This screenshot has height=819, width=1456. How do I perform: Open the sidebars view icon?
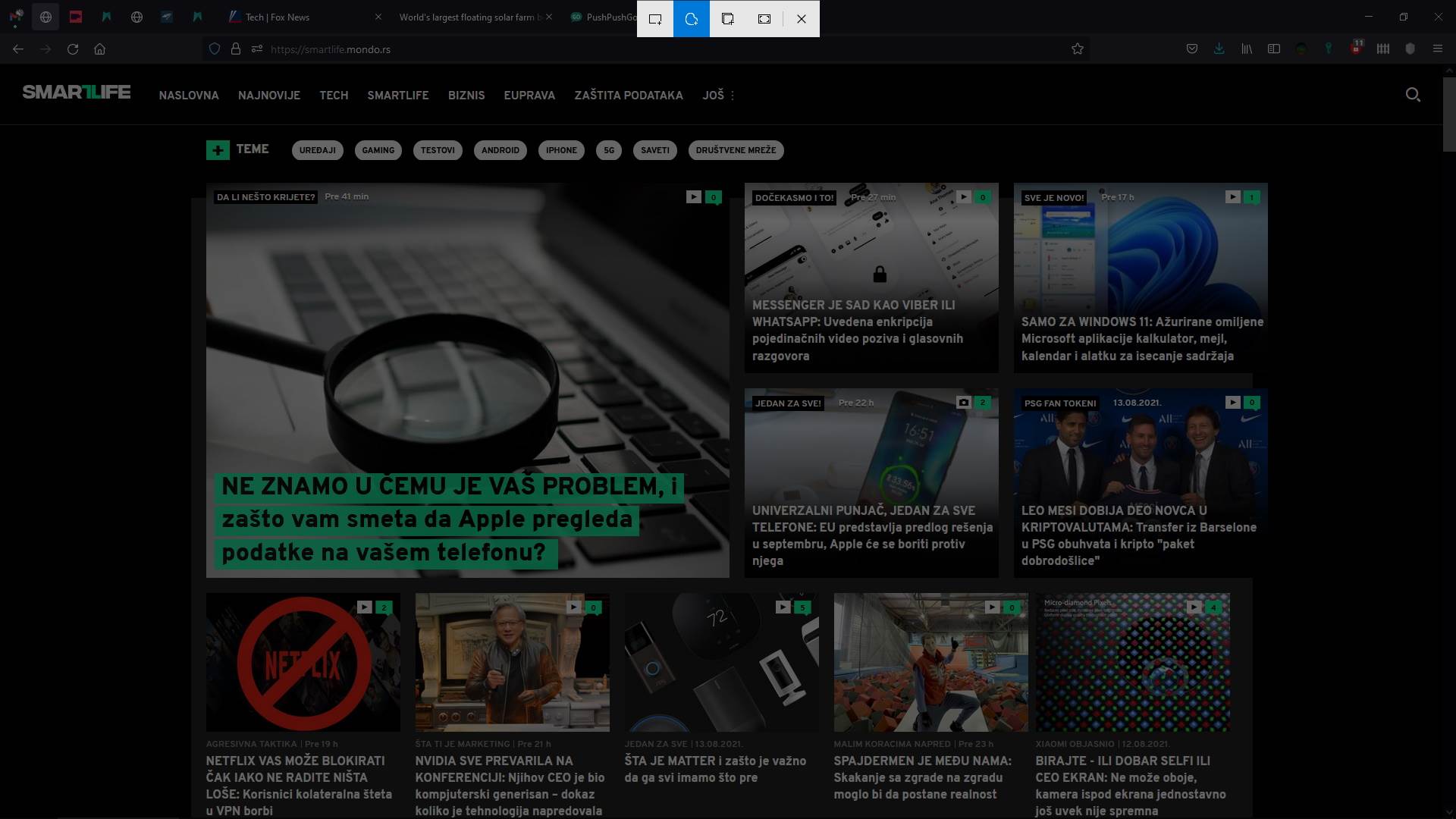[1274, 49]
